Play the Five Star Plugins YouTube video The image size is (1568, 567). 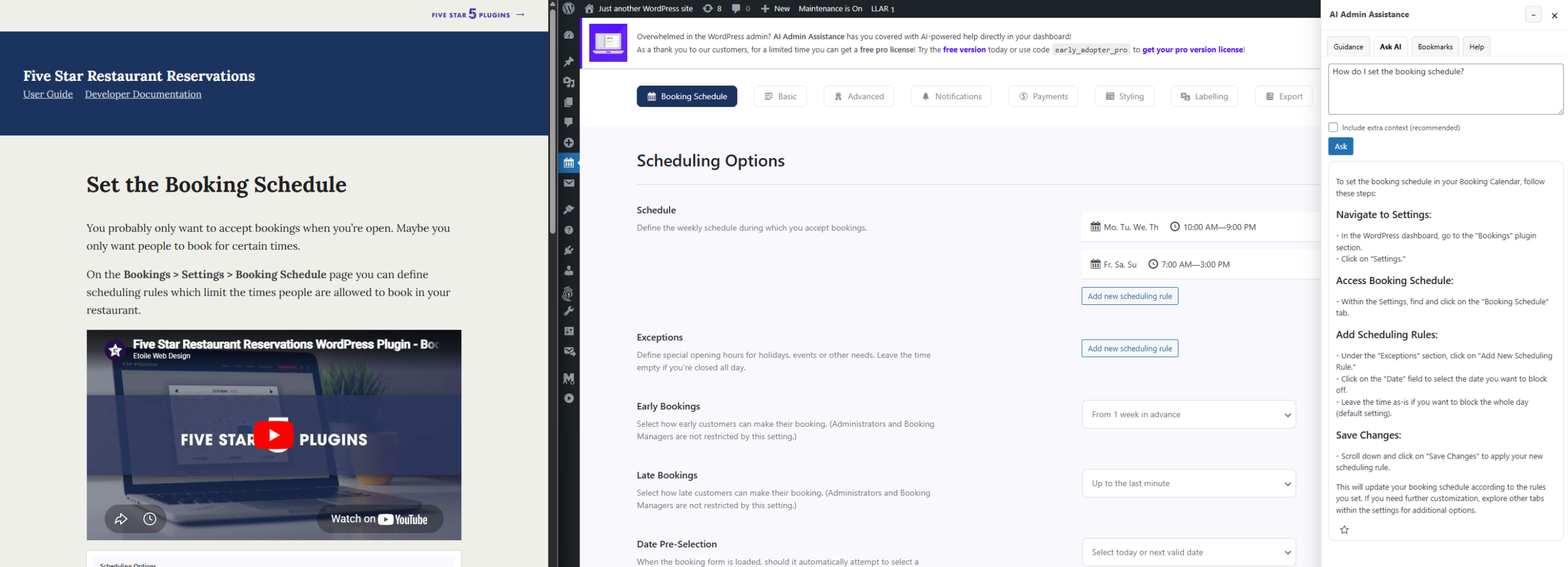tap(274, 435)
